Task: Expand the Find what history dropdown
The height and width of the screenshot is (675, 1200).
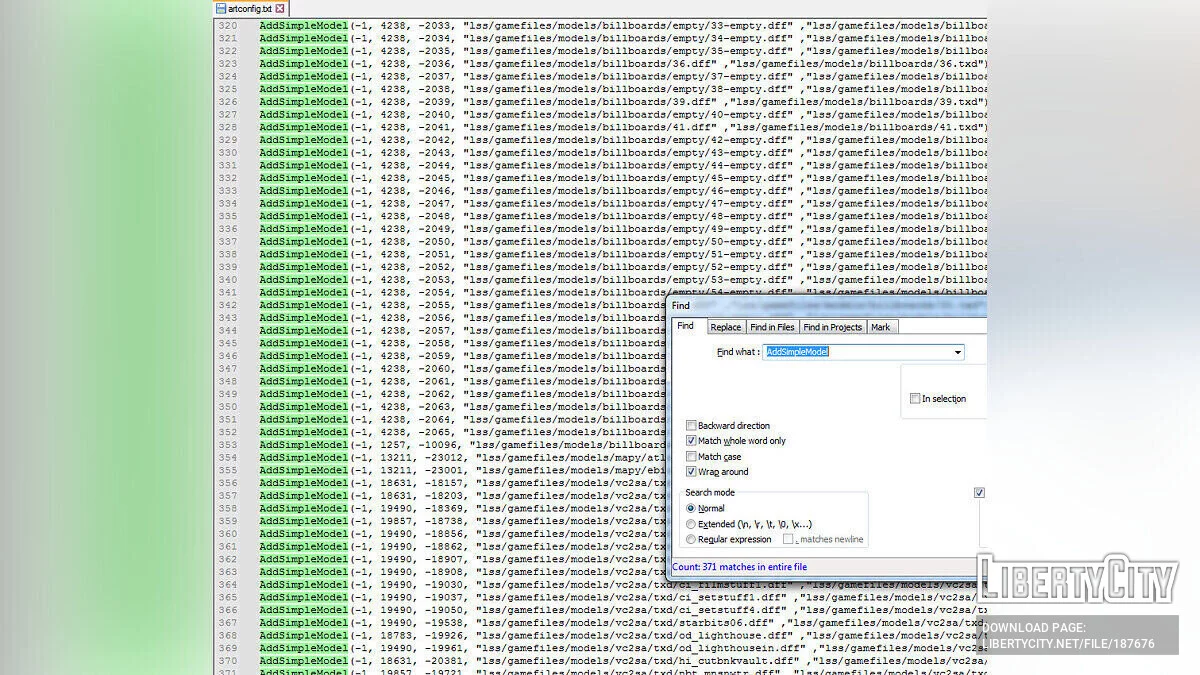Action: click(x=958, y=352)
